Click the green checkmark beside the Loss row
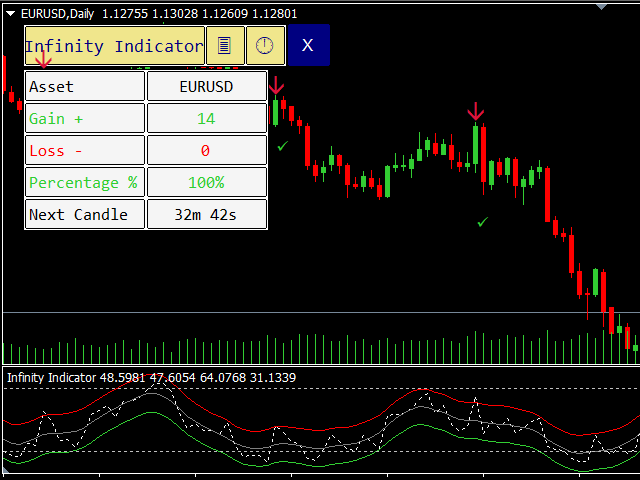 coord(283,147)
